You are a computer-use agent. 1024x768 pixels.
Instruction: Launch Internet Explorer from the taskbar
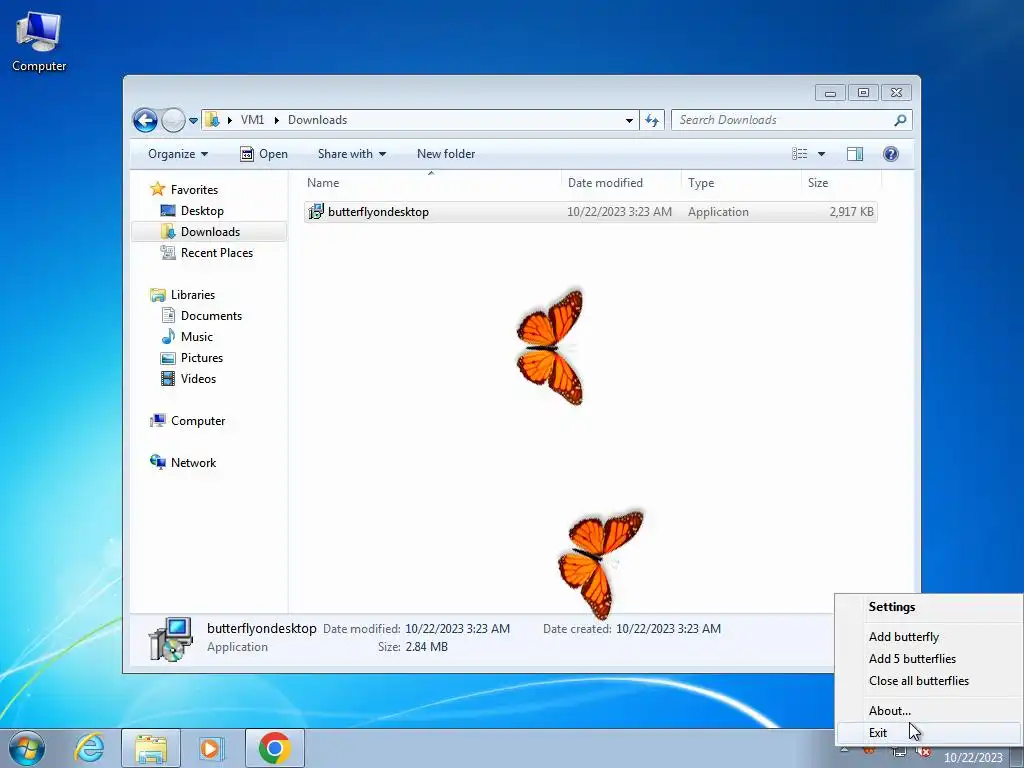(89, 748)
